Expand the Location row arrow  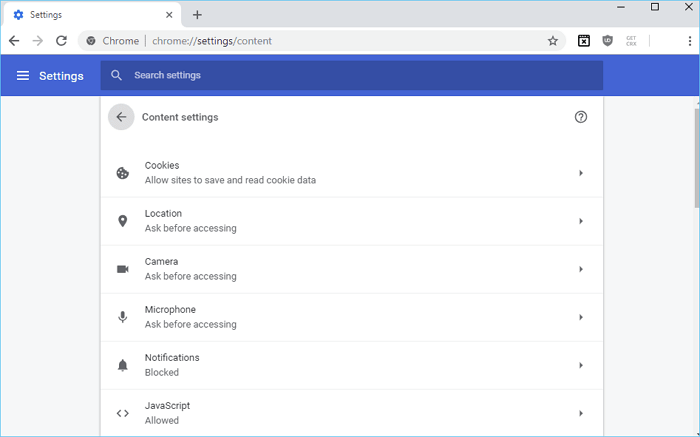tap(581, 221)
